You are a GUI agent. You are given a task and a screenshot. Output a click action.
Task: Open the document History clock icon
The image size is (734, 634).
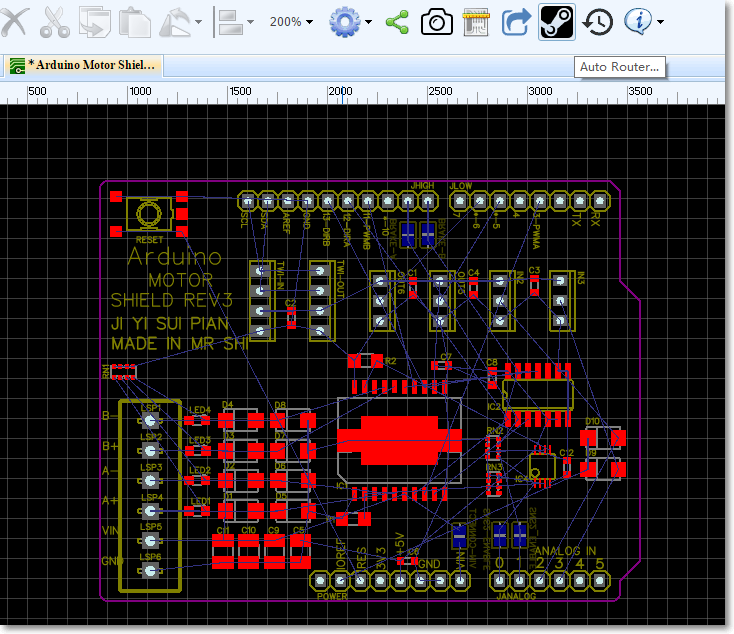click(x=598, y=22)
